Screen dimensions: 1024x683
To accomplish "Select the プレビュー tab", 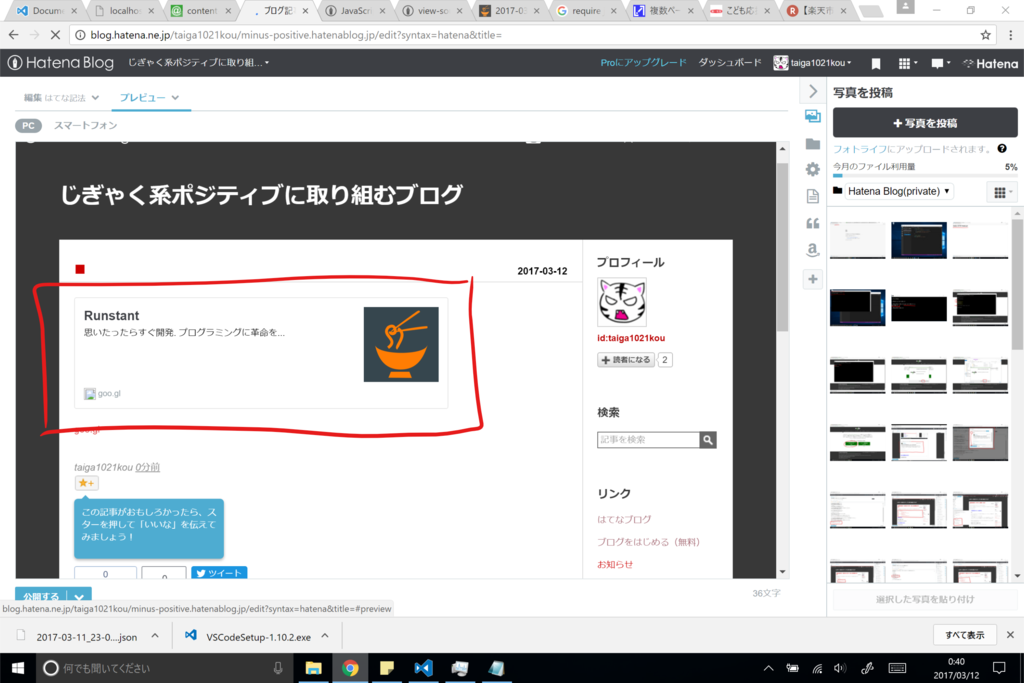I will click(x=142, y=98).
